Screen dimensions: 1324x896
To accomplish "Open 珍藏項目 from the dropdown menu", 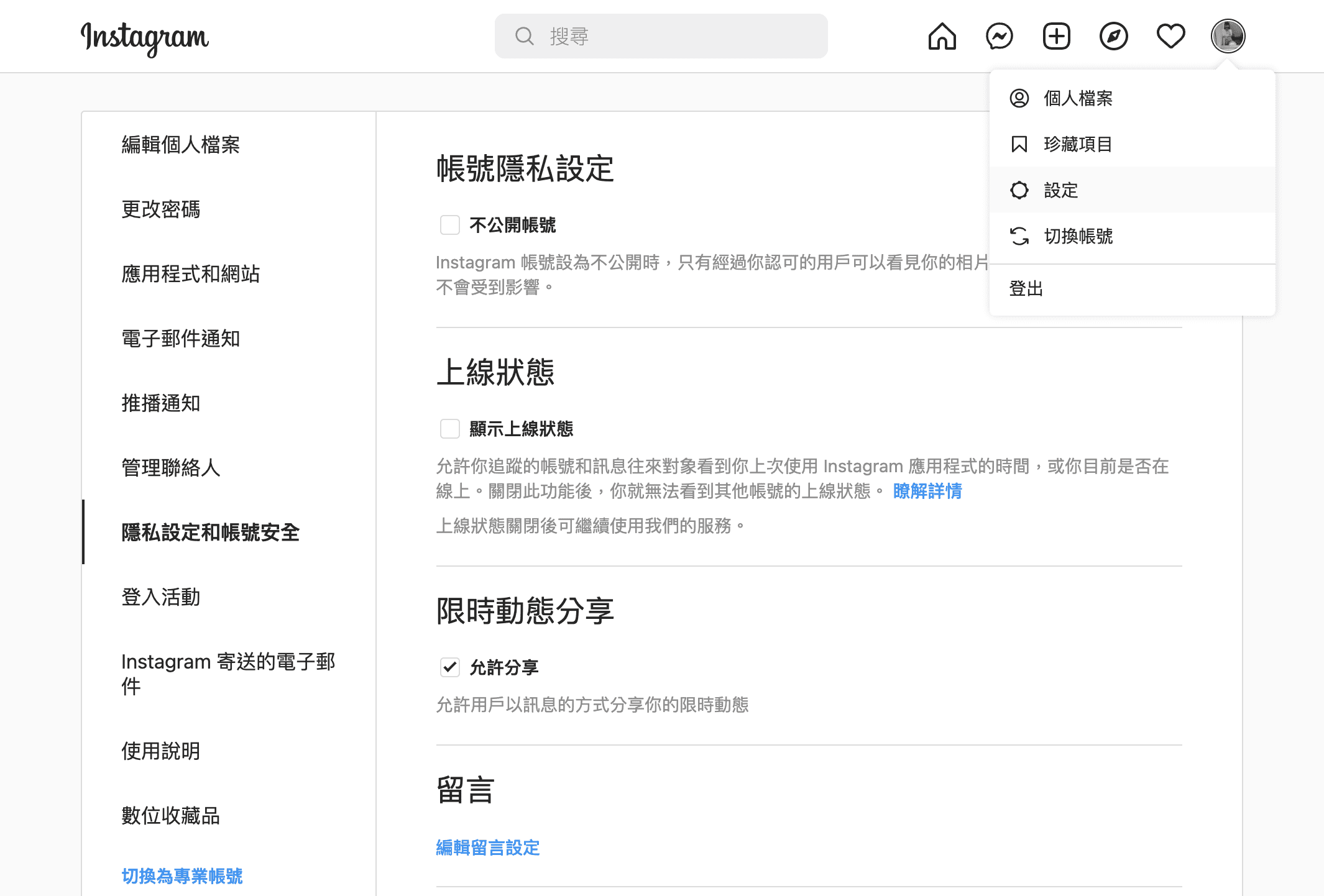I will (x=1132, y=144).
